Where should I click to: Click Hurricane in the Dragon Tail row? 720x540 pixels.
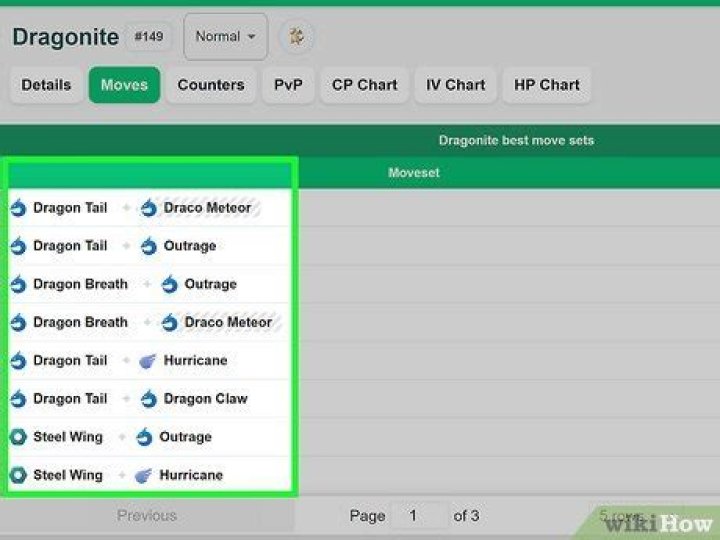[x=196, y=360]
